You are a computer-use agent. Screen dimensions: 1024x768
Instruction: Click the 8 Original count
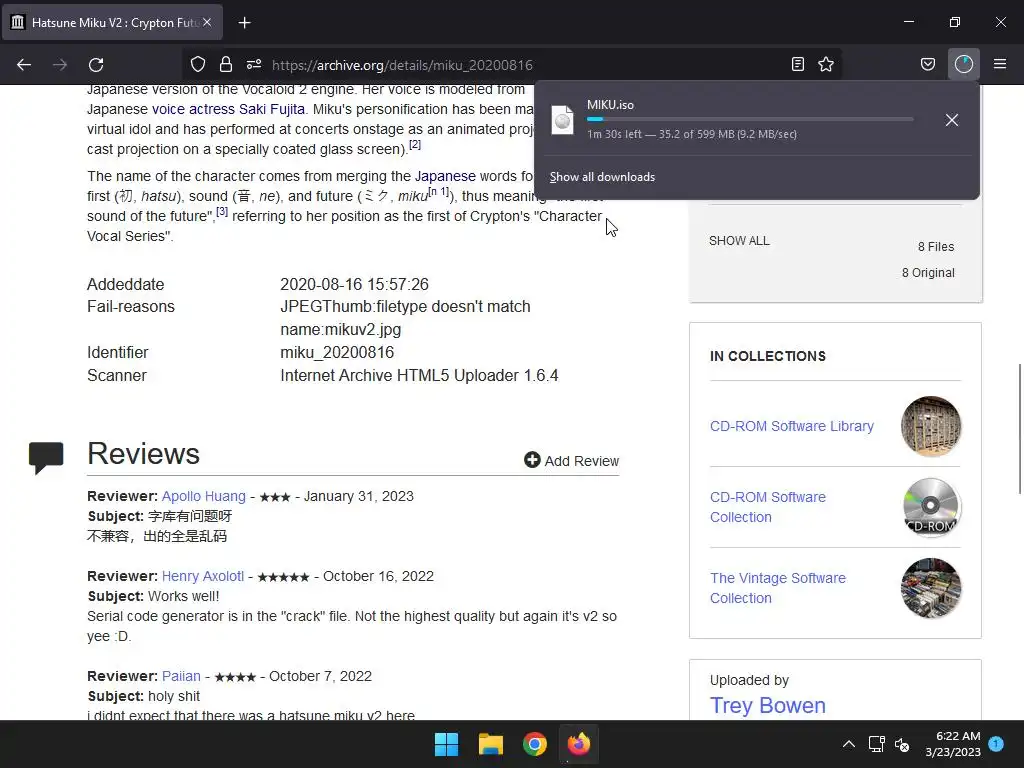tap(928, 273)
